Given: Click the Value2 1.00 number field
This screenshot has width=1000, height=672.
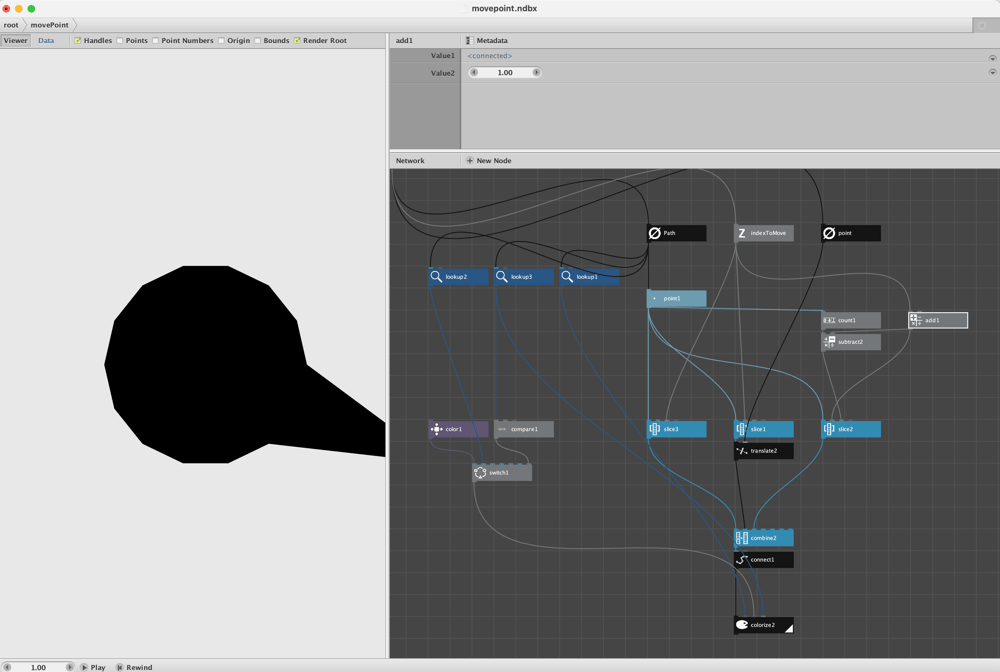Looking at the screenshot, I should 505,73.
